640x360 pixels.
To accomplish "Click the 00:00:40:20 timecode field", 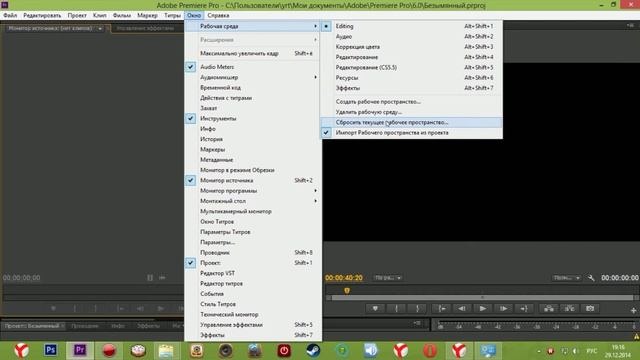I will (x=344, y=278).
